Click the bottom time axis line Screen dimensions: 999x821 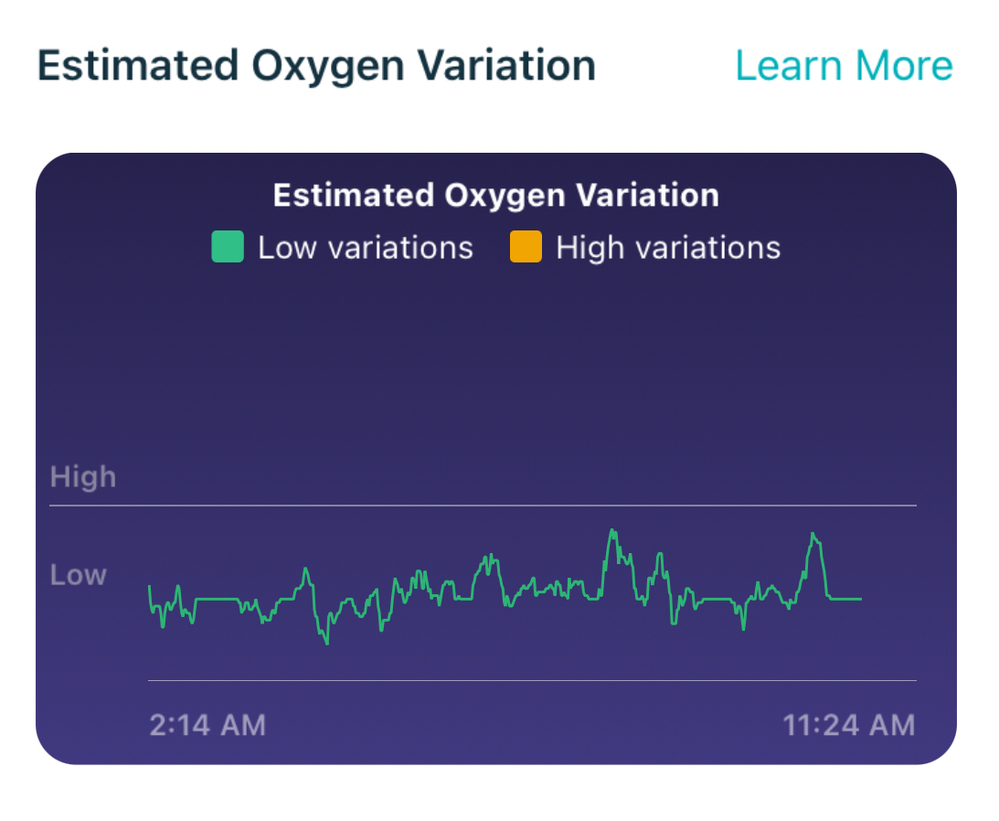532,680
